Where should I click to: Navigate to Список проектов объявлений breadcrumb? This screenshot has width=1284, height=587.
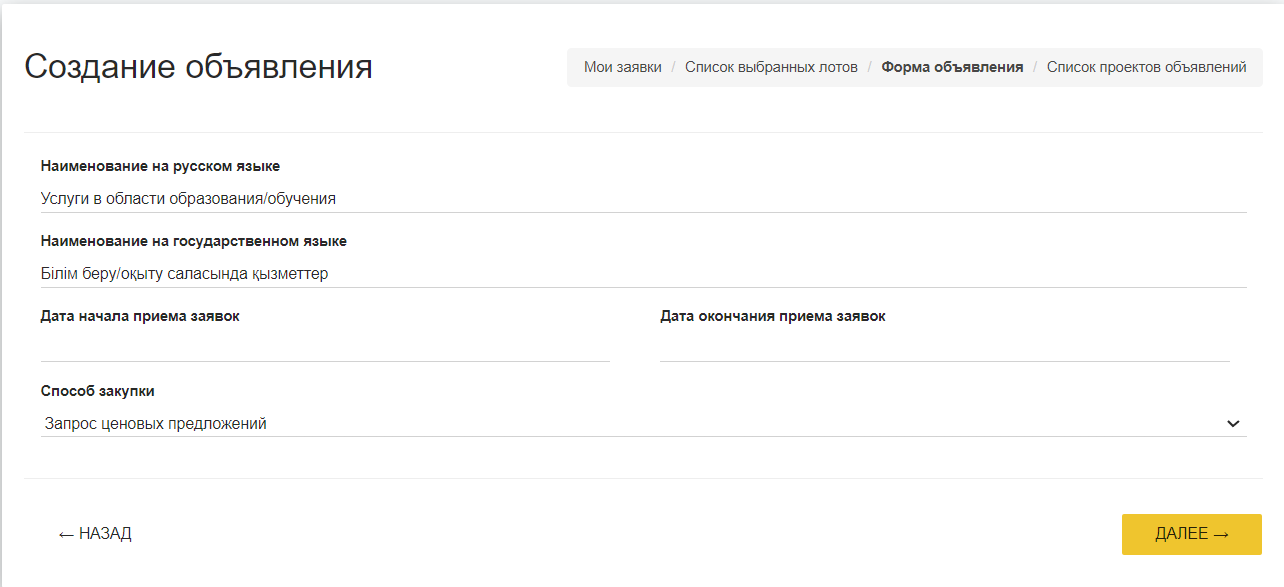tap(1146, 67)
